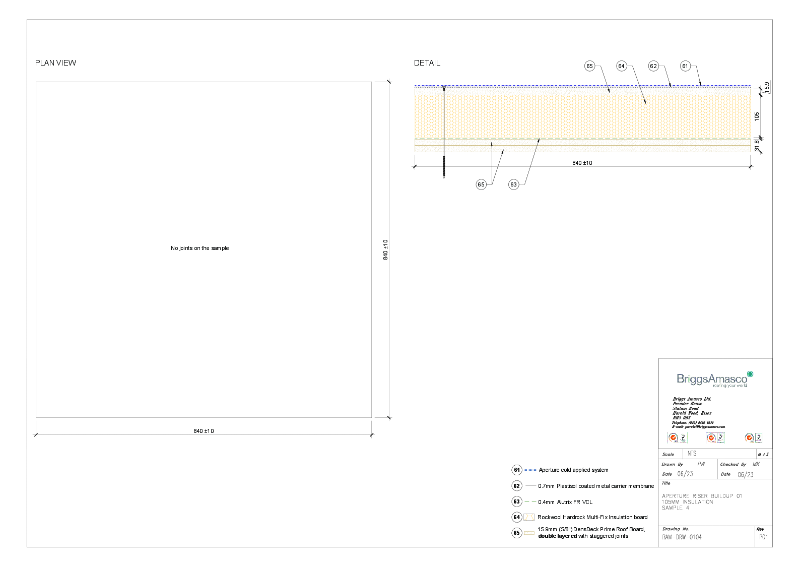Click the 'No joints on the sample' note
The image size is (800, 566).
(200, 248)
